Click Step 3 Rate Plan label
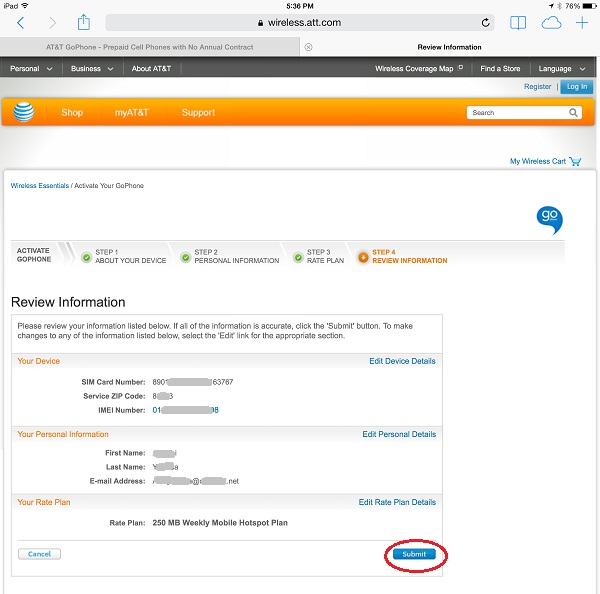The image size is (600, 594). 325,256
